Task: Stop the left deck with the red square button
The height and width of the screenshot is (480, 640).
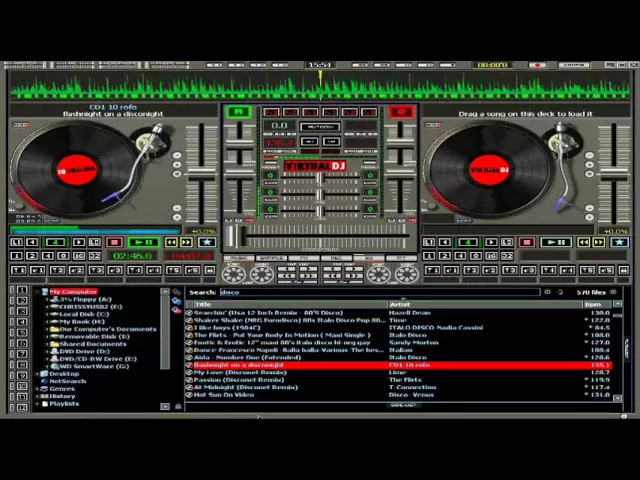Action: tap(114, 242)
